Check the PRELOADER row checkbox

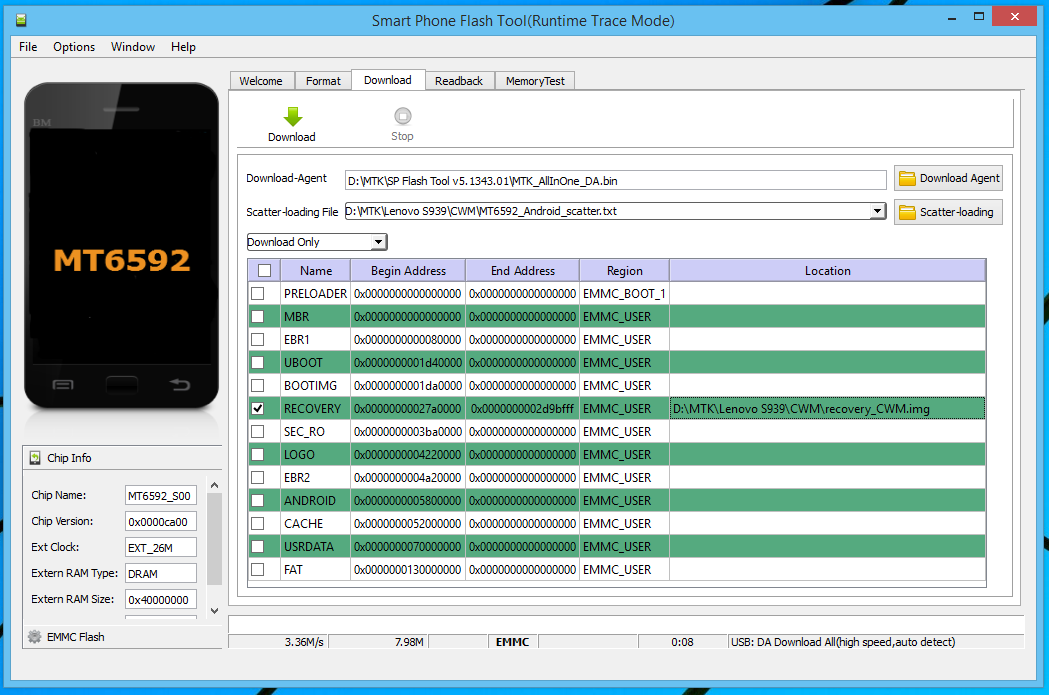point(258,294)
